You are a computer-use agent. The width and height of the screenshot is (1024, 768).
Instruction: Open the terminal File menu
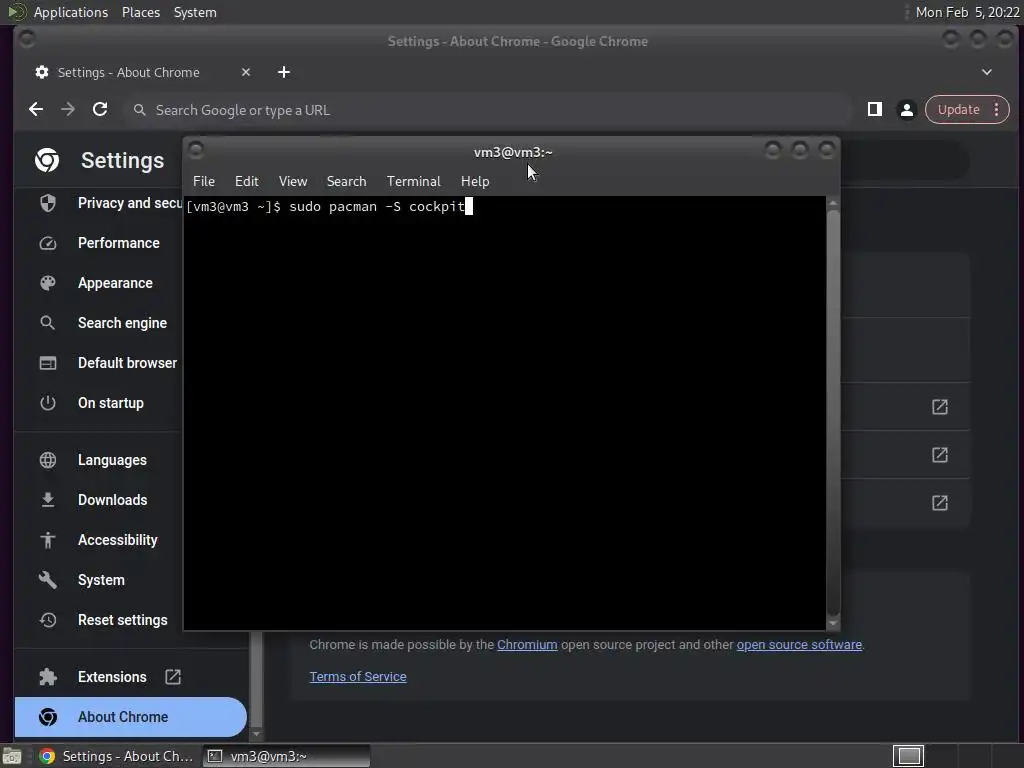204,181
